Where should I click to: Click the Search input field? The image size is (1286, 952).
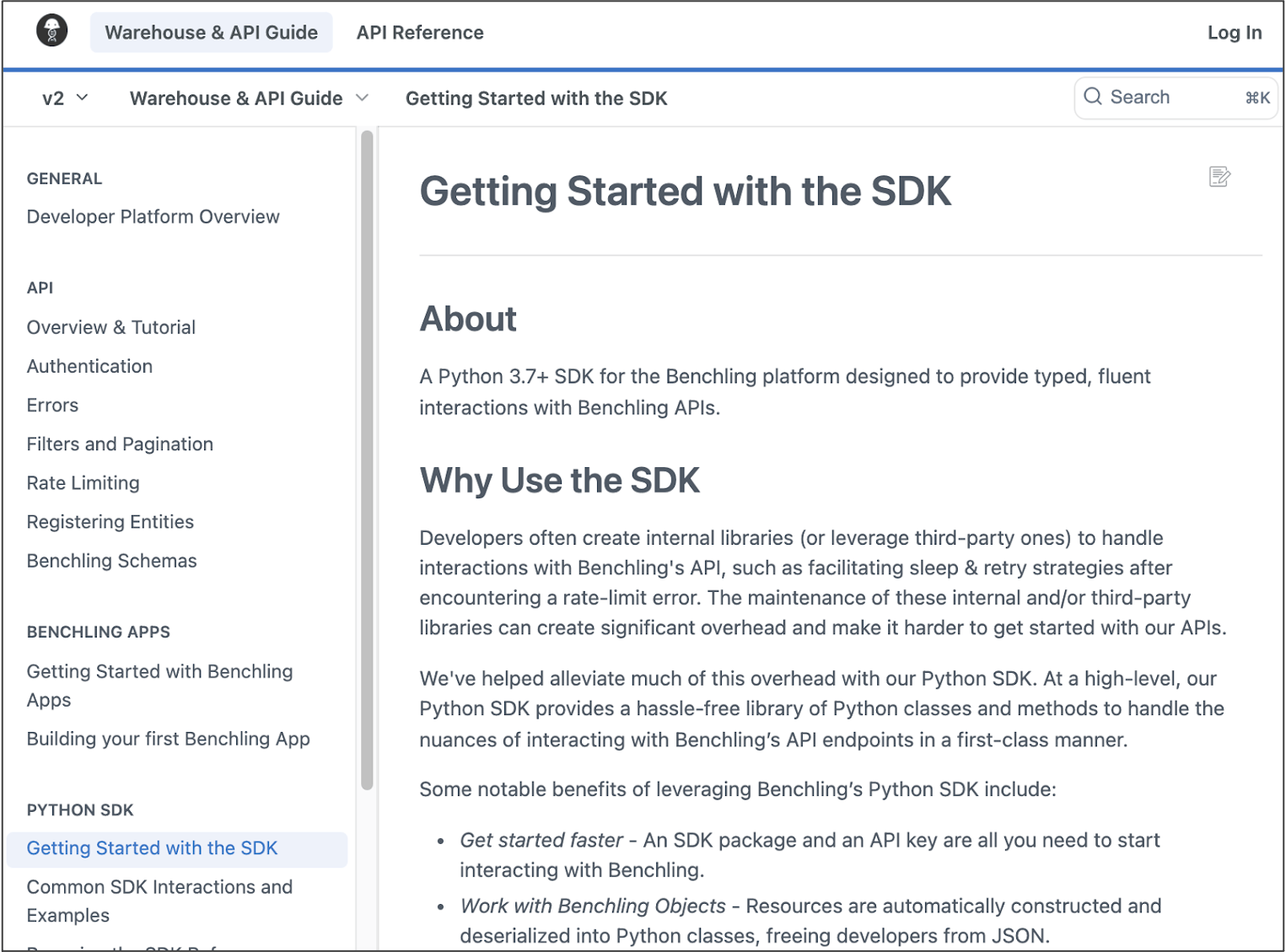pos(1176,97)
